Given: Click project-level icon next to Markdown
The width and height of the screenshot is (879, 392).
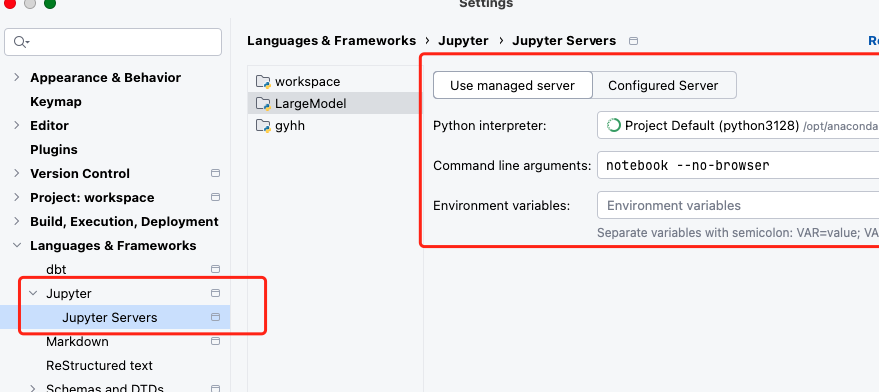Looking at the screenshot, I should (x=215, y=341).
